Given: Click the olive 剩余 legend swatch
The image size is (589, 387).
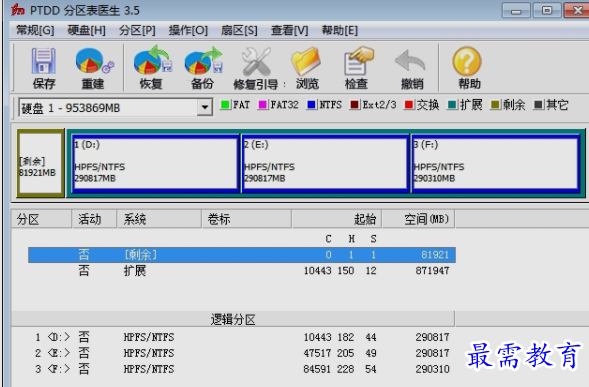Looking at the screenshot, I should (x=495, y=105).
